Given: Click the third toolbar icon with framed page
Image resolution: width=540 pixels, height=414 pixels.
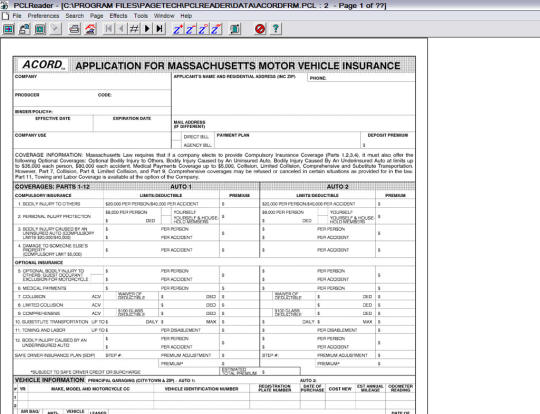Looking at the screenshot, I should [40, 29].
